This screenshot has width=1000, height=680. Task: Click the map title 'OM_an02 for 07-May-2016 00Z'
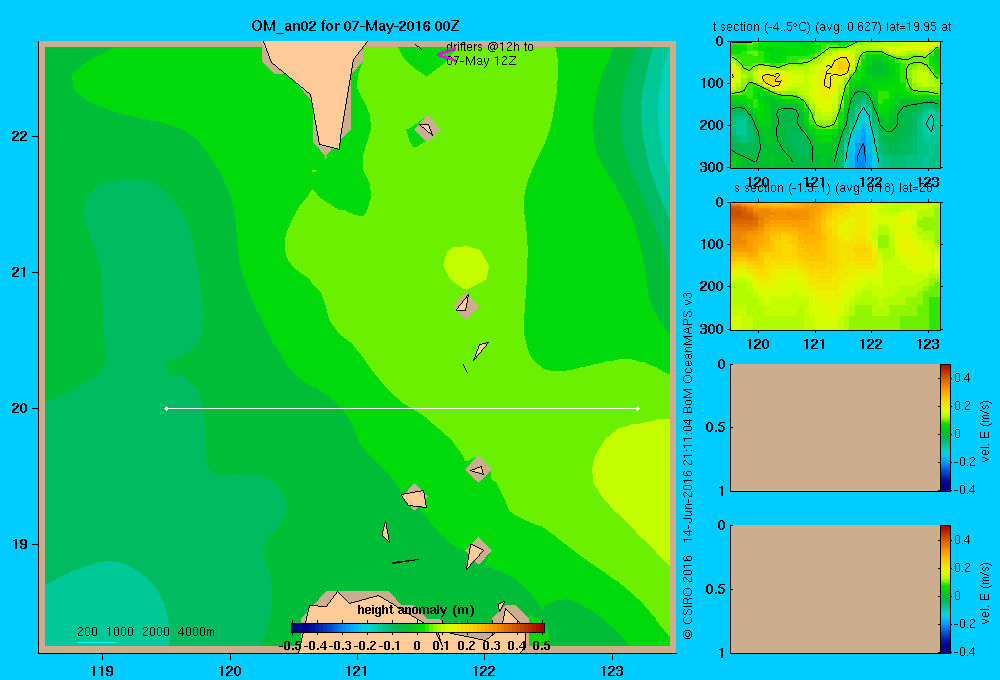(355, 26)
